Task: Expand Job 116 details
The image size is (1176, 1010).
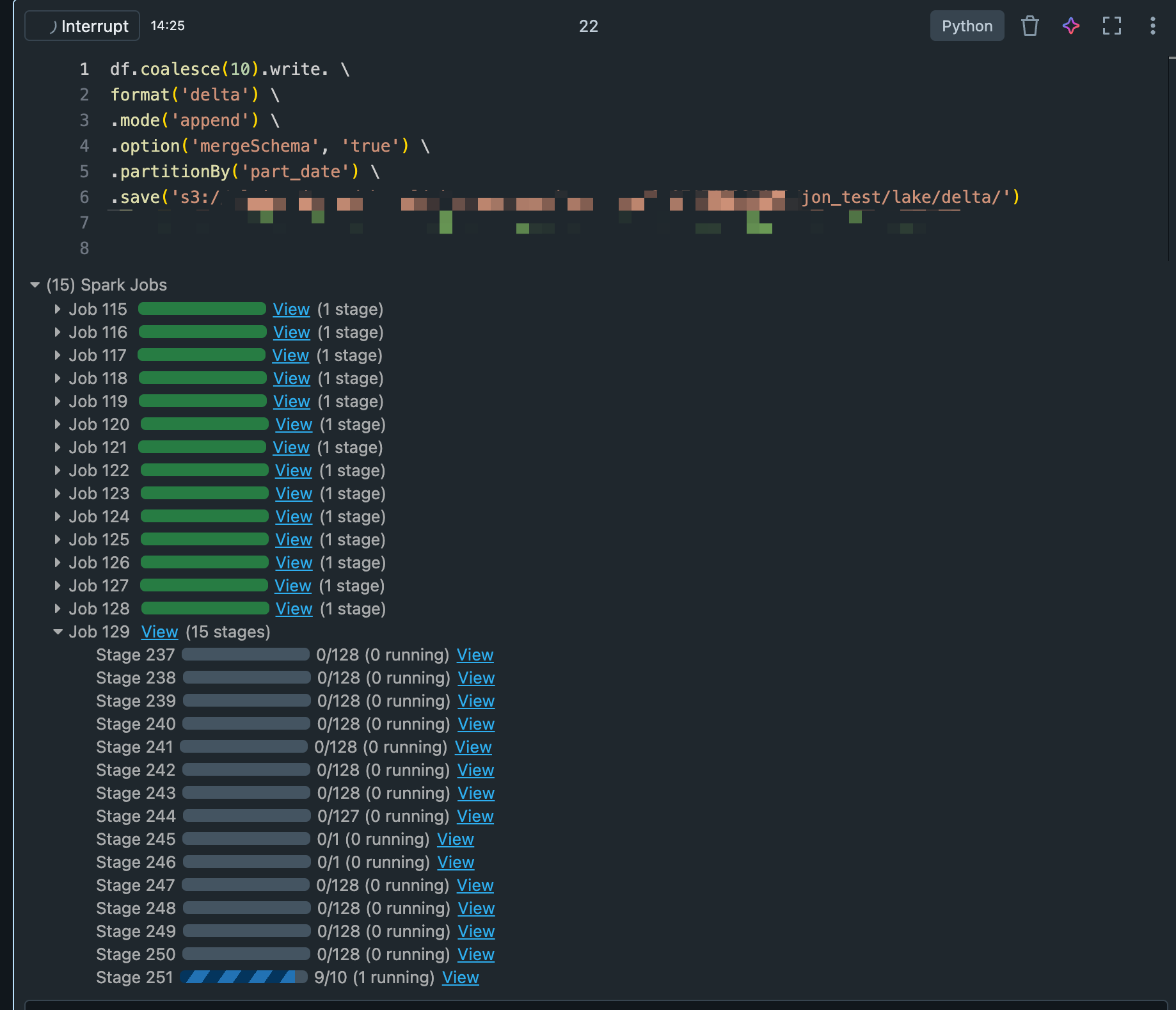Action: (x=58, y=332)
